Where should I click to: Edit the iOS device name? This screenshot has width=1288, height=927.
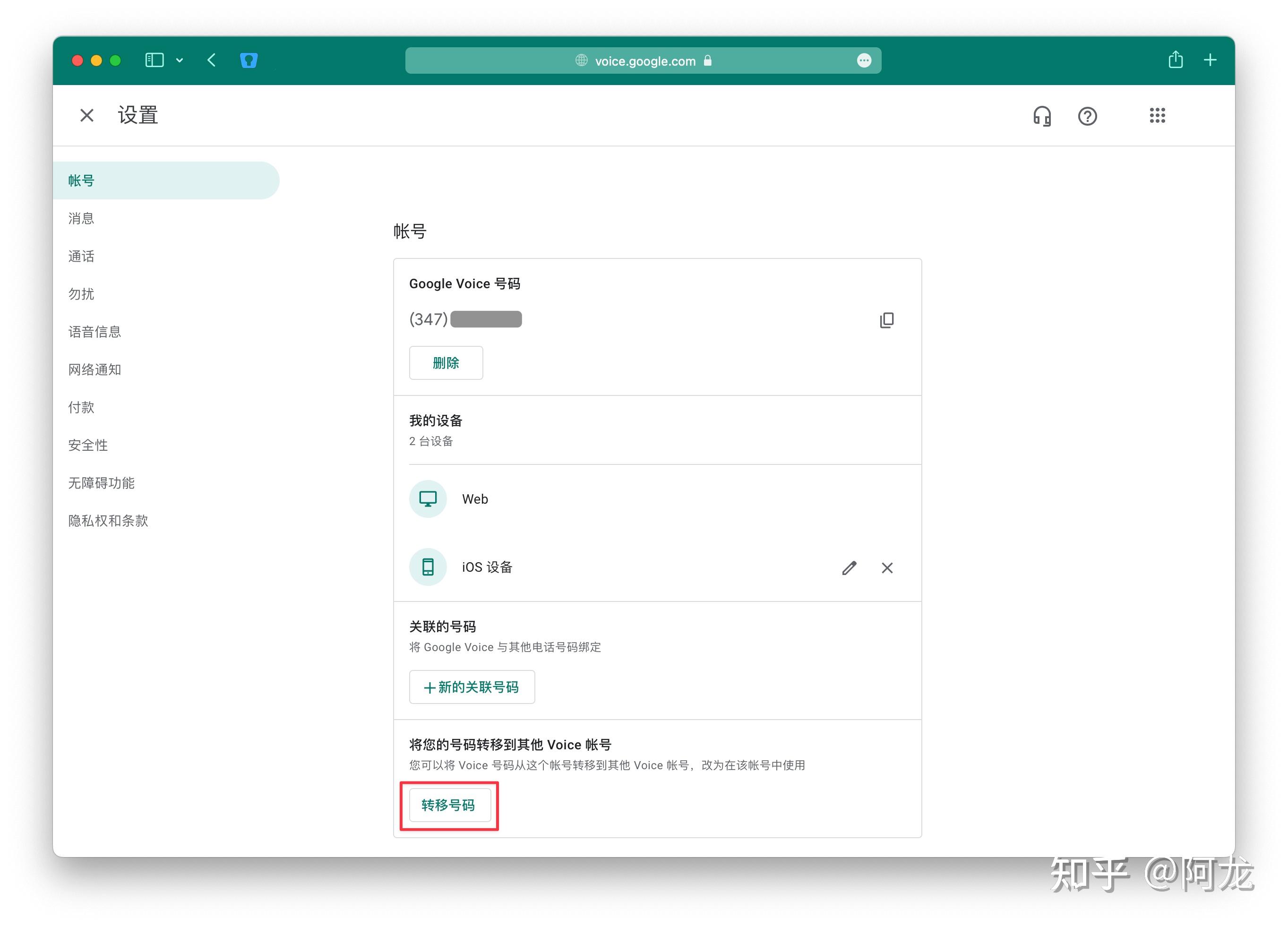coord(849,567)
